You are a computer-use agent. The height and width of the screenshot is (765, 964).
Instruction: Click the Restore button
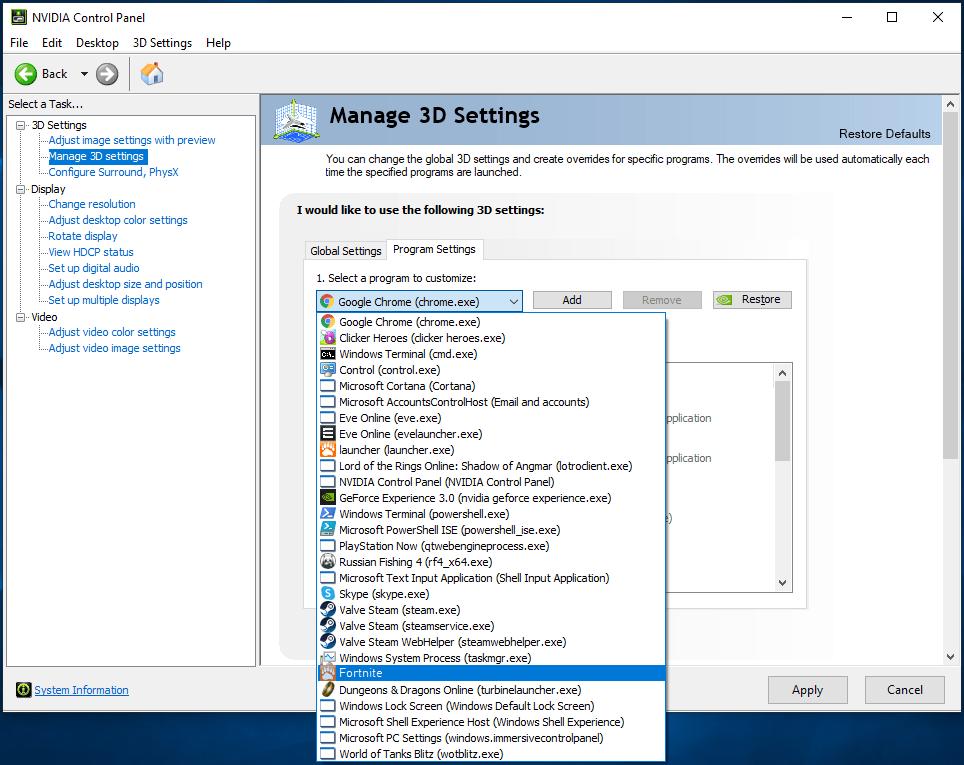[x=752, y=299]
